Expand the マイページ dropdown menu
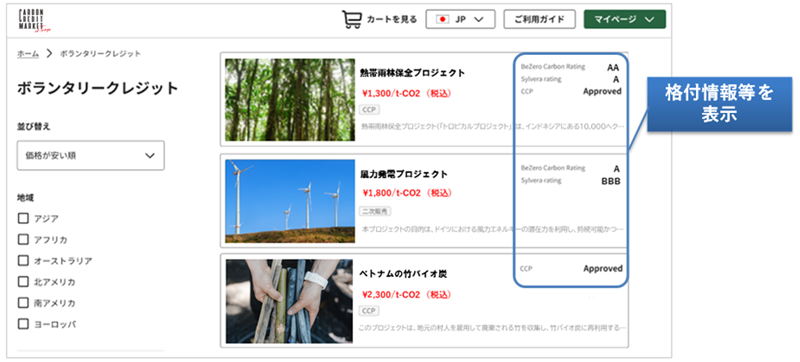This screenshot has width=800, height=362. coord(624,19)
